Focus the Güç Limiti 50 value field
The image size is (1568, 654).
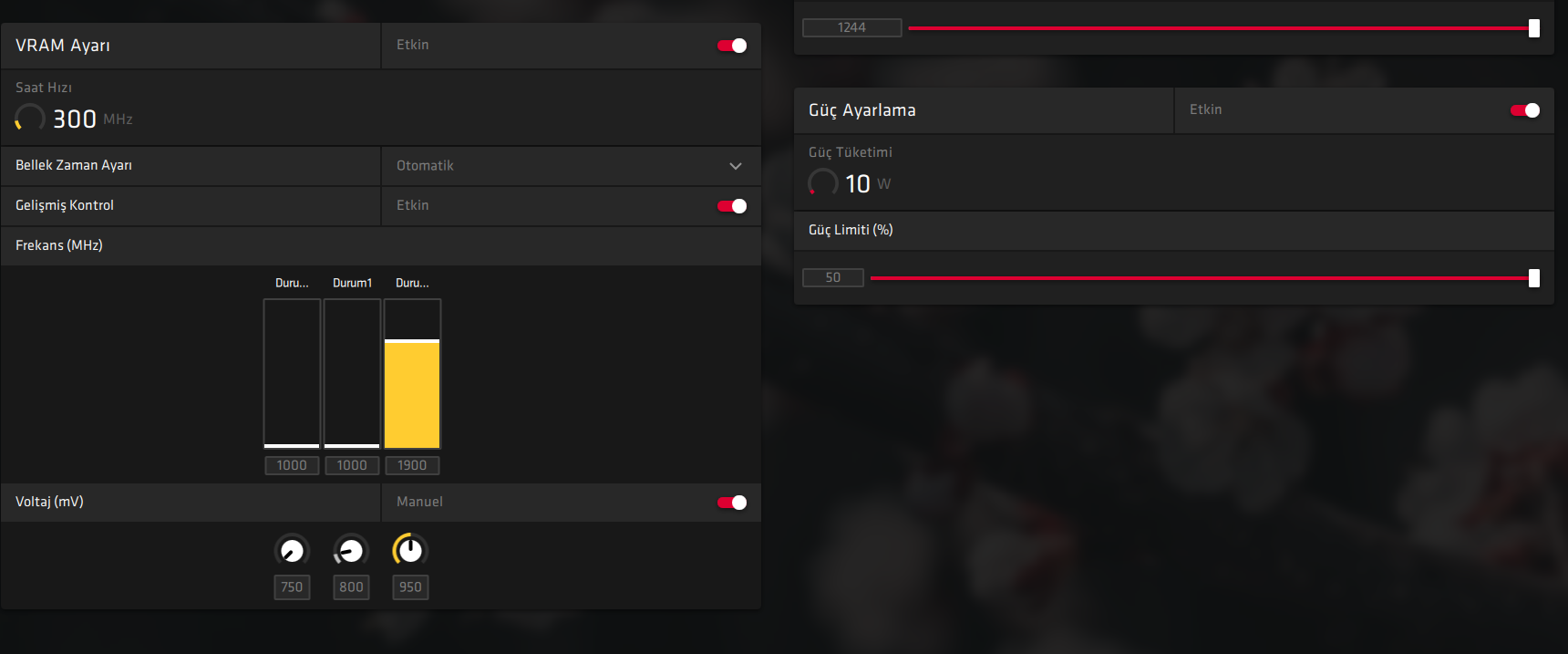[x=832, y=278]
